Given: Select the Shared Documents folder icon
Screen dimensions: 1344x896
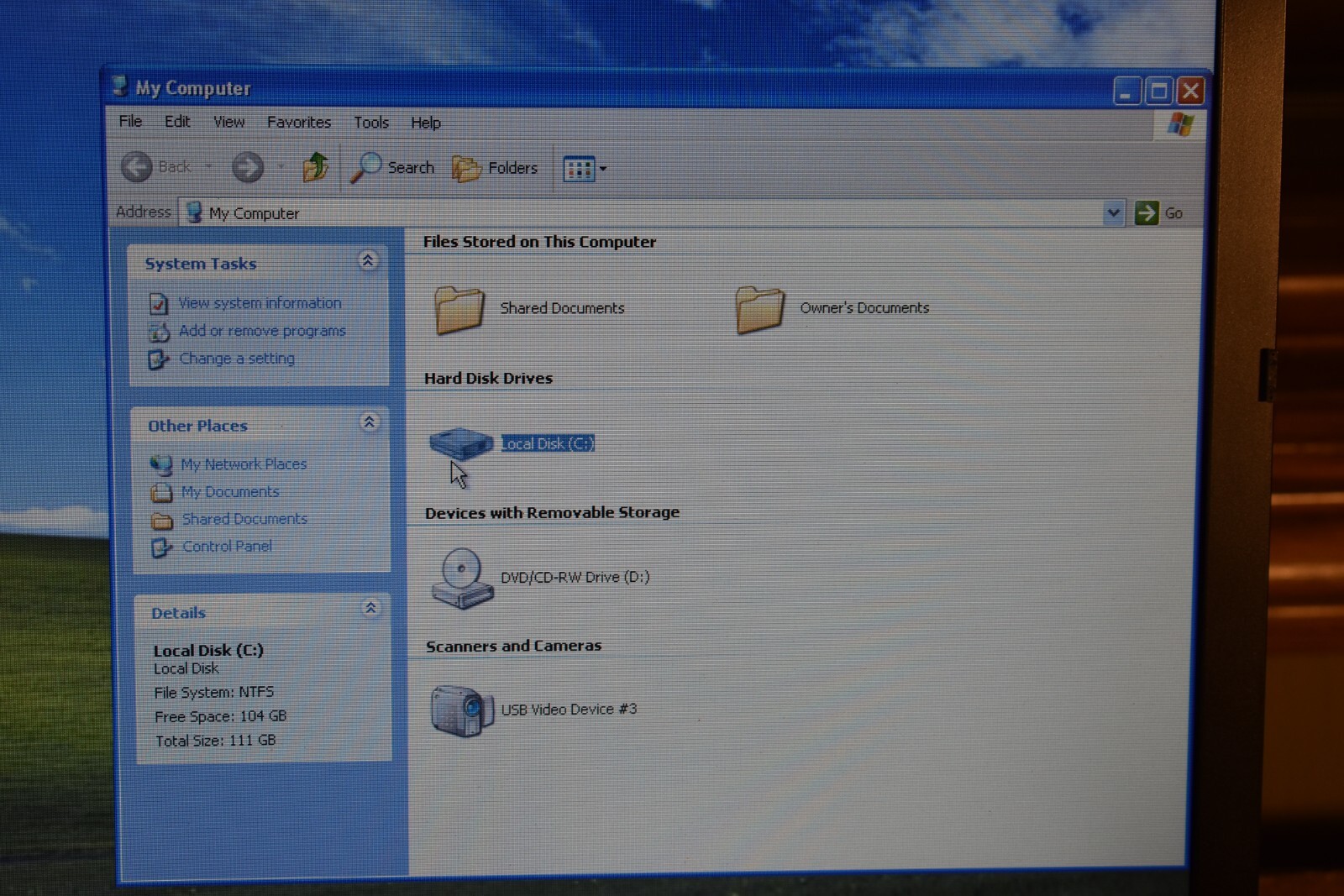Looking at the screenshot, I should [459, 309].
